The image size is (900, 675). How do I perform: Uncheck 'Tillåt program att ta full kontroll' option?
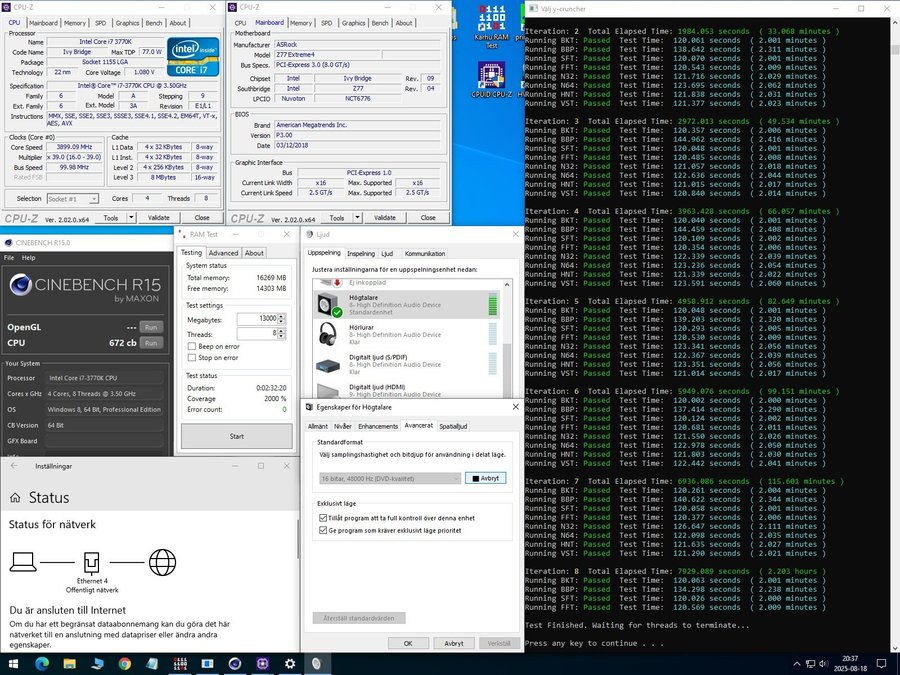pyautogui.click(x=322, y=518)
